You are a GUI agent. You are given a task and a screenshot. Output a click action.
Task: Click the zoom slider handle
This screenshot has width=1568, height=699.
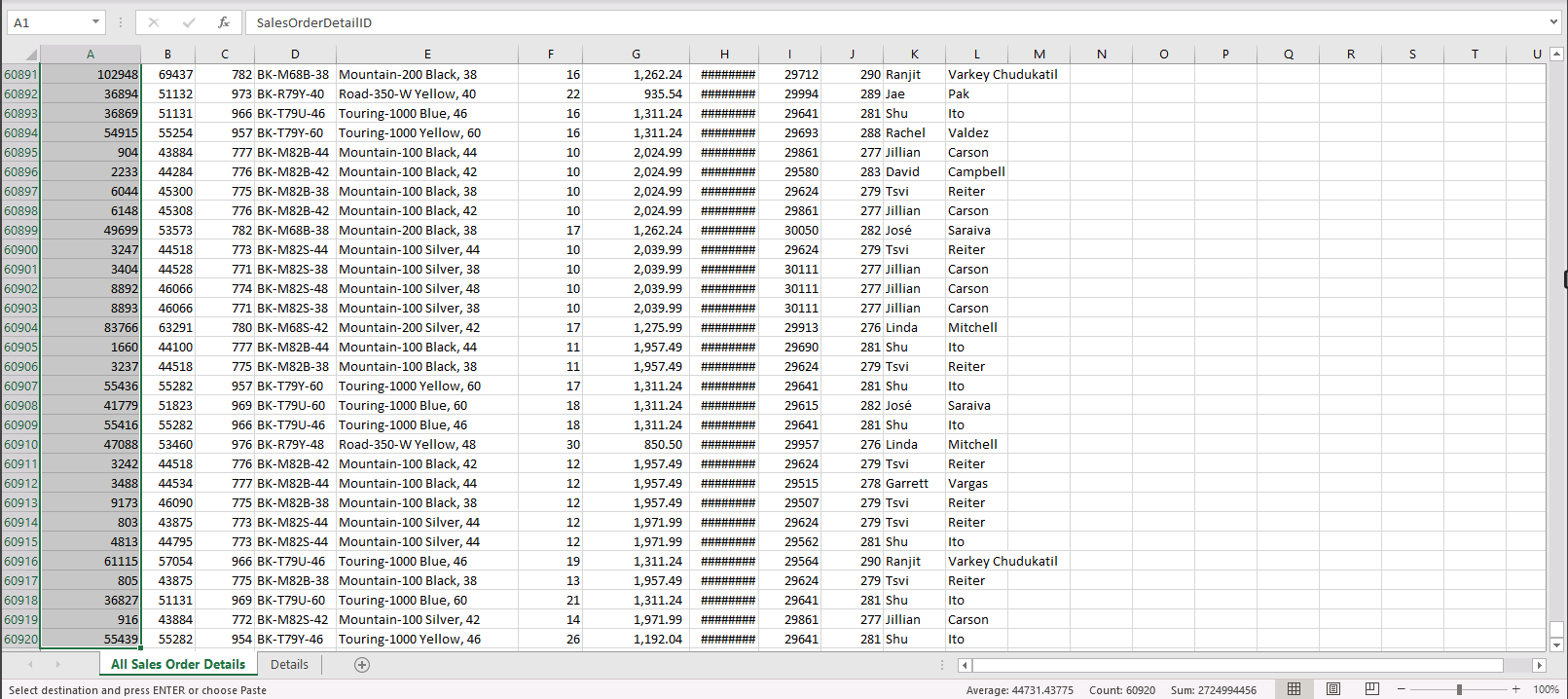[x=1459, y=689]
